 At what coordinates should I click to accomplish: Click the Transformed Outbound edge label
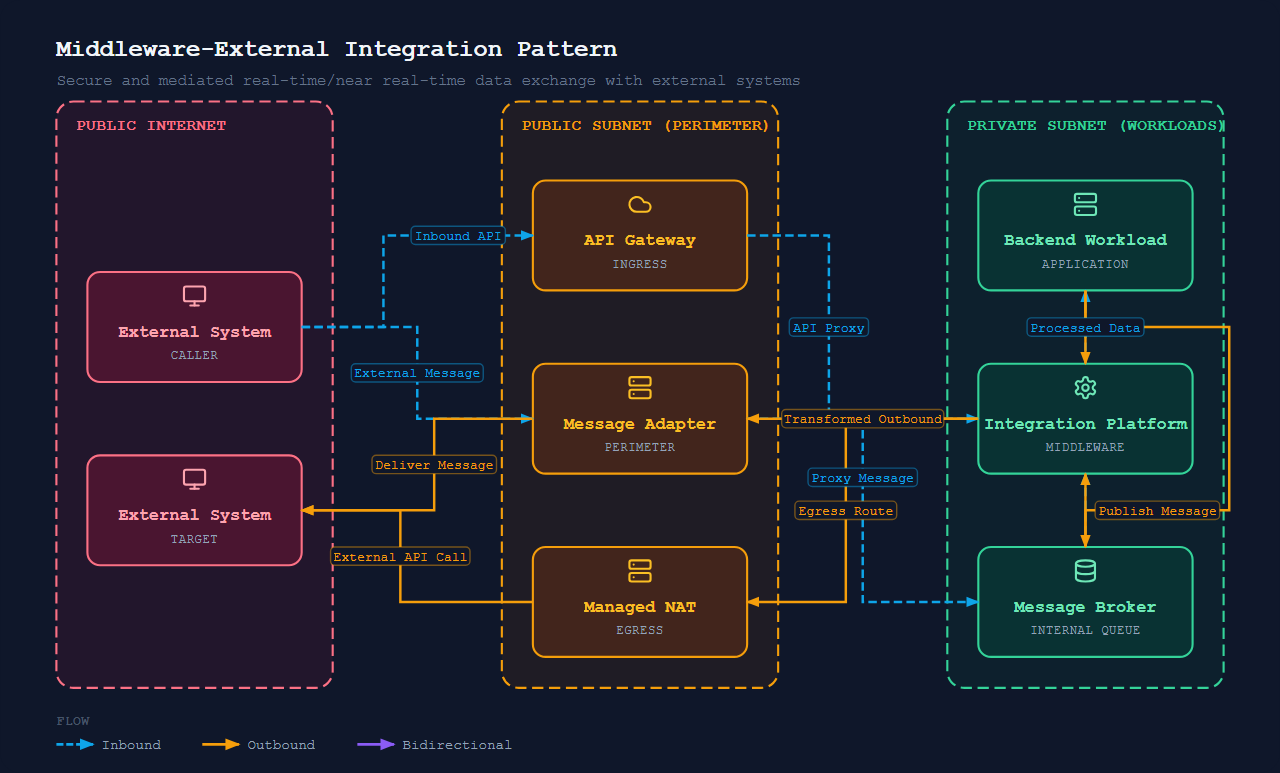862,419
